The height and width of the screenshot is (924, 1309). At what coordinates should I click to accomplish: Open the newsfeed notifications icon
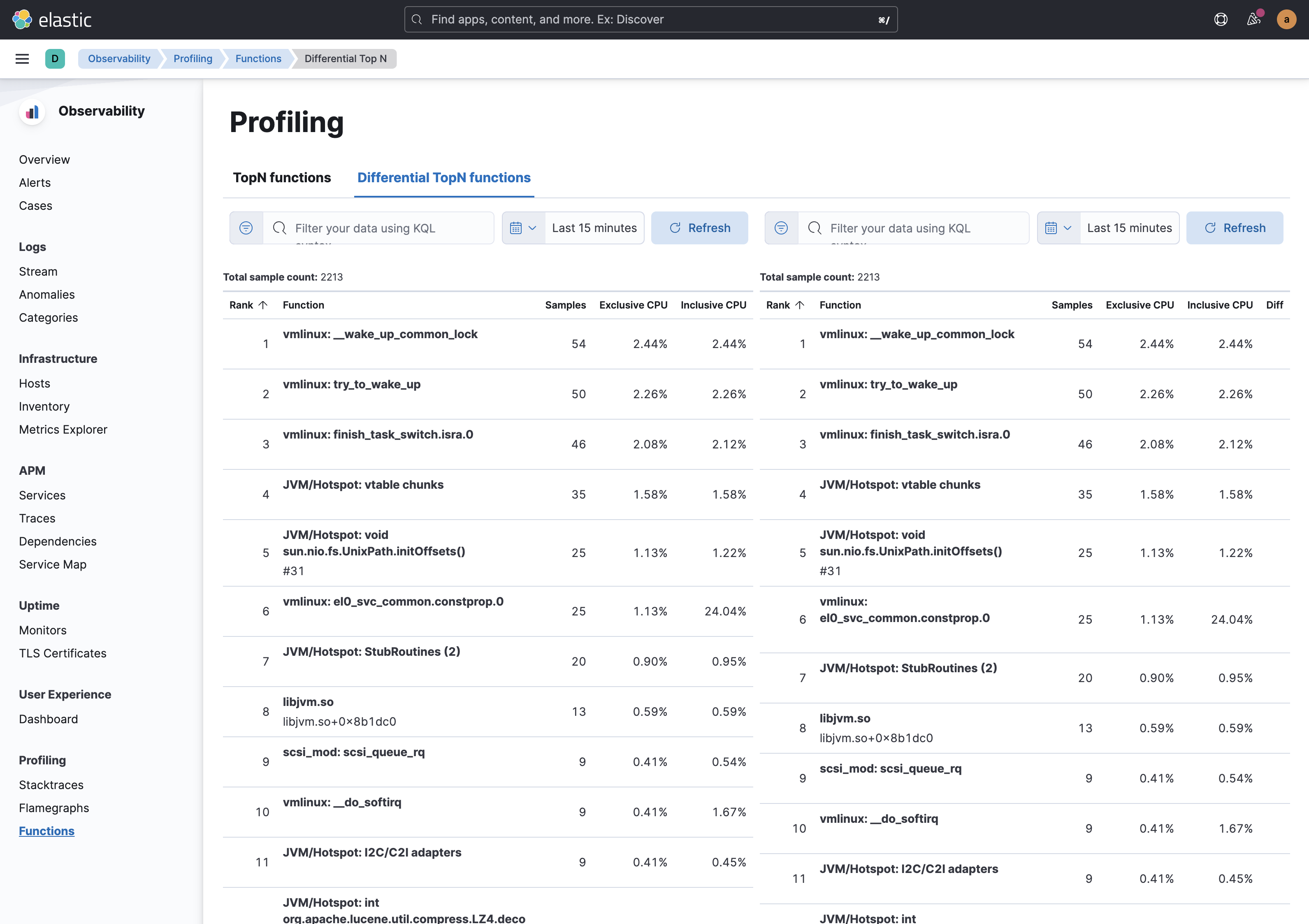point(1253,19)
